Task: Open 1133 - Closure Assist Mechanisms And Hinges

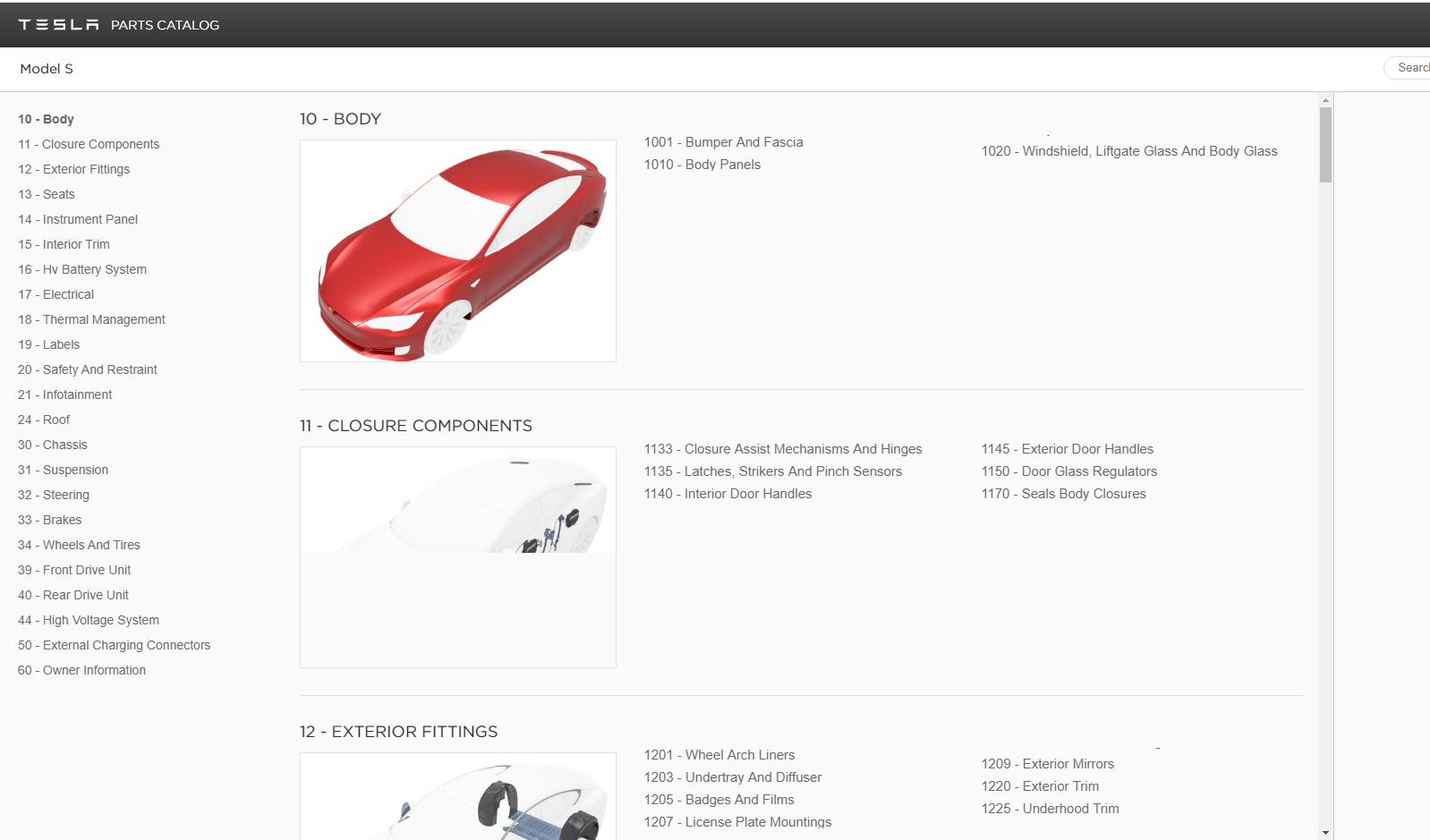Action: point(783,449)
